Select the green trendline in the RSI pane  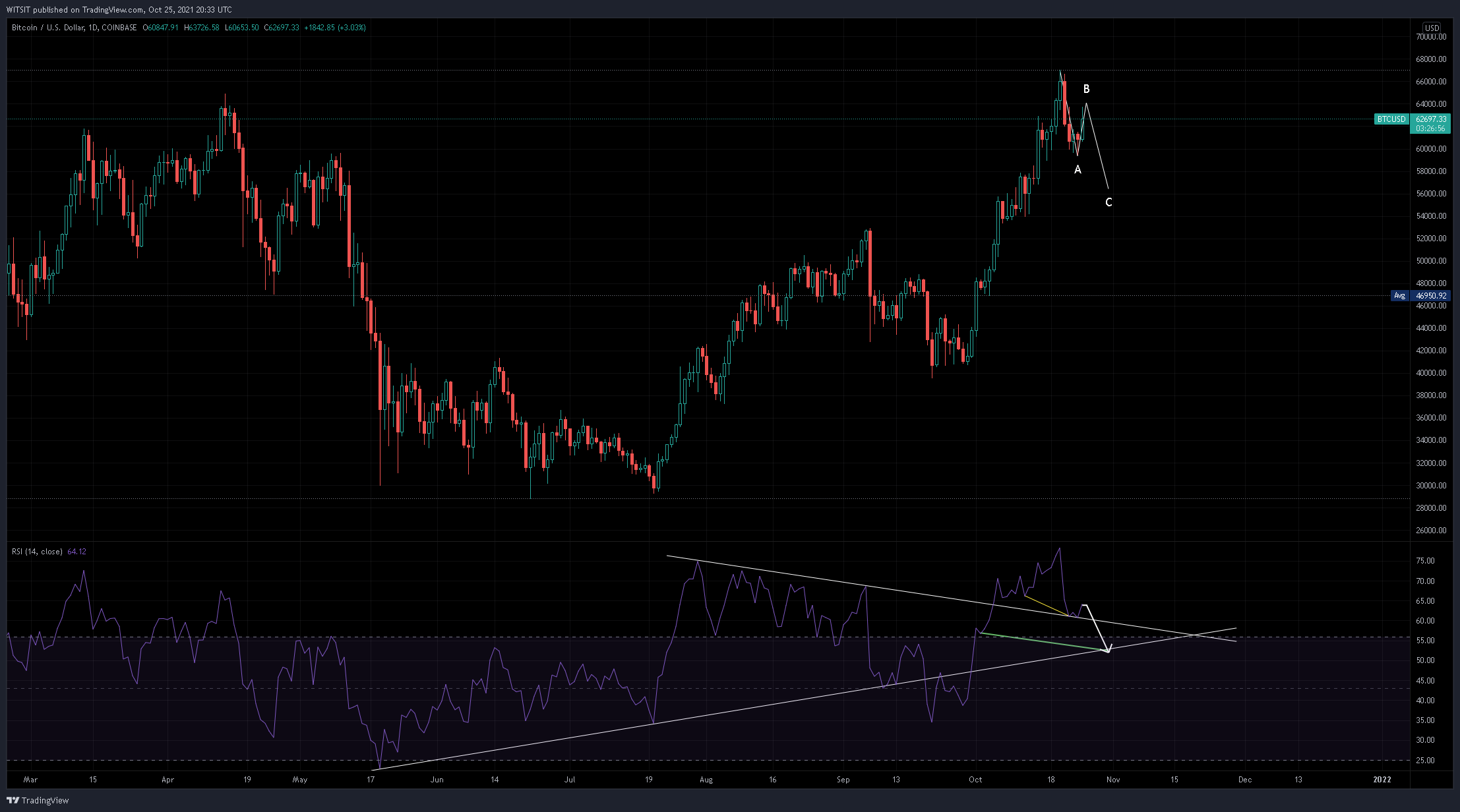[1044, 642]
